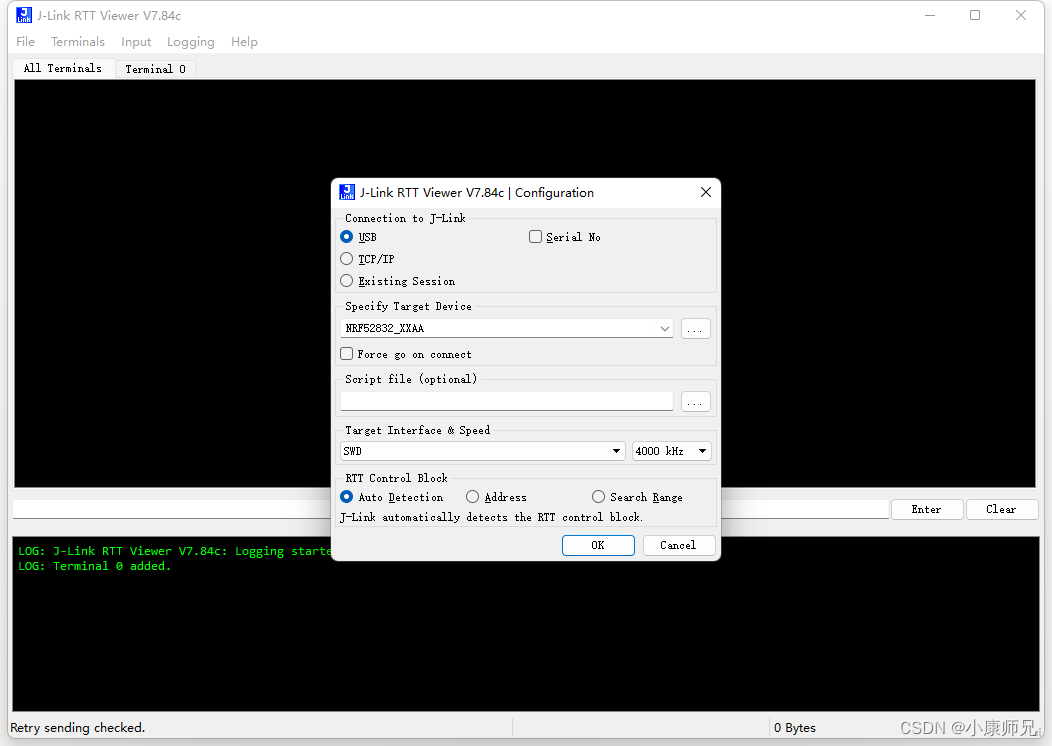Choose Address for RTT control block
Viewport: 1052px width, 746px height.
click(x=472, y=497)
